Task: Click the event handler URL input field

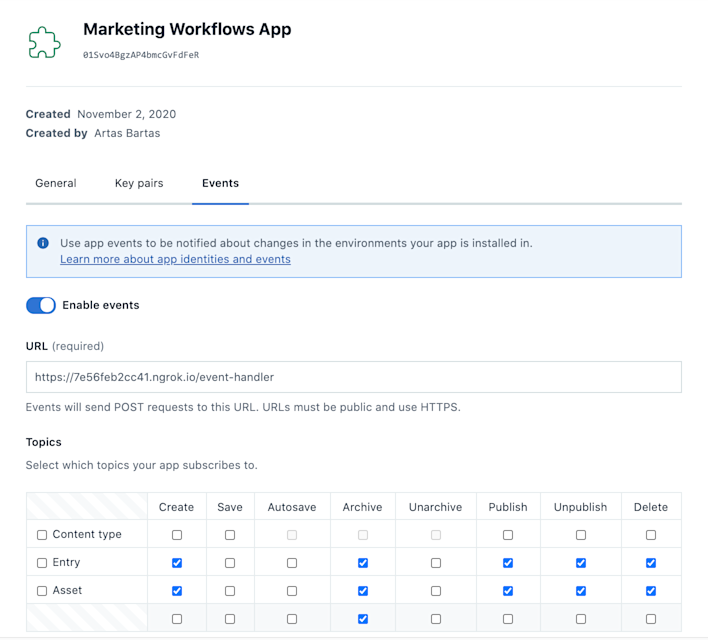Action: pos(353,377)
